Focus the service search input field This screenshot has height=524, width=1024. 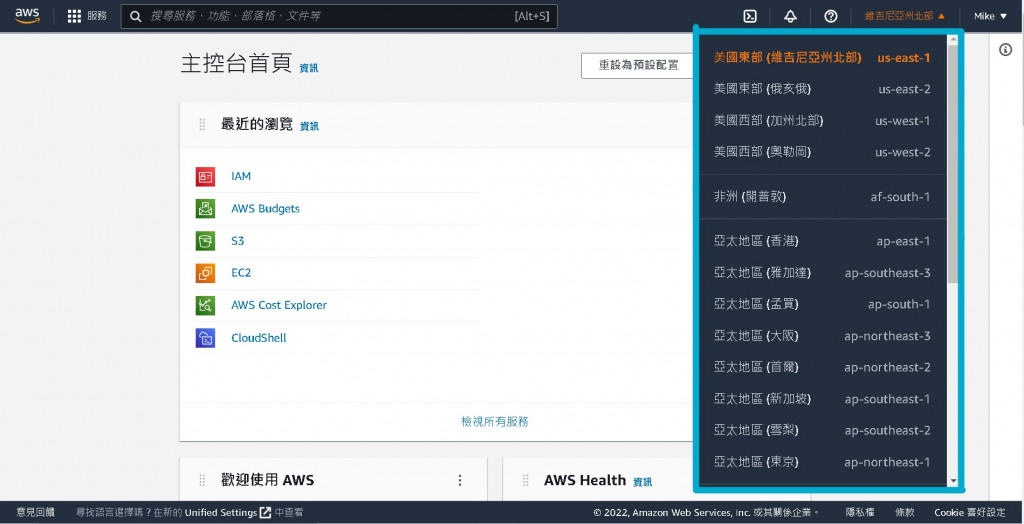pyautogui.click(x=339, y=16)
